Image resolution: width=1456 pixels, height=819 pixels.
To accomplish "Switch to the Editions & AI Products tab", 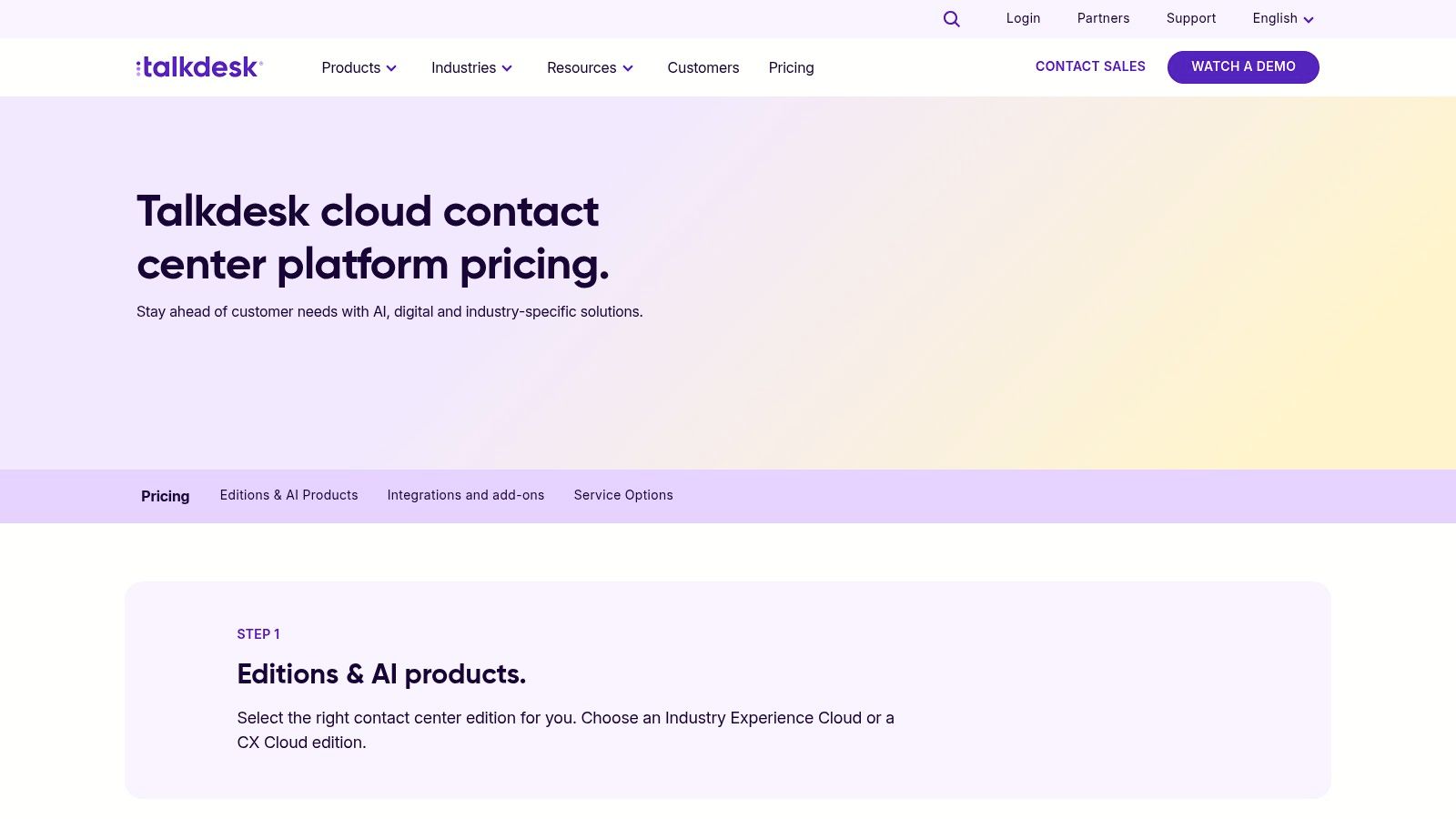I will 288,495.
